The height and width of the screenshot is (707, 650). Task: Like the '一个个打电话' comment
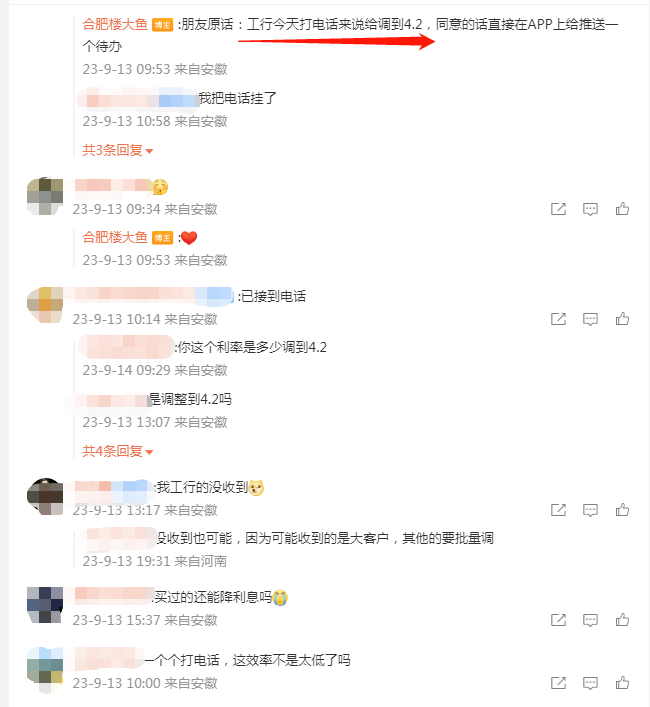point(622,683)
